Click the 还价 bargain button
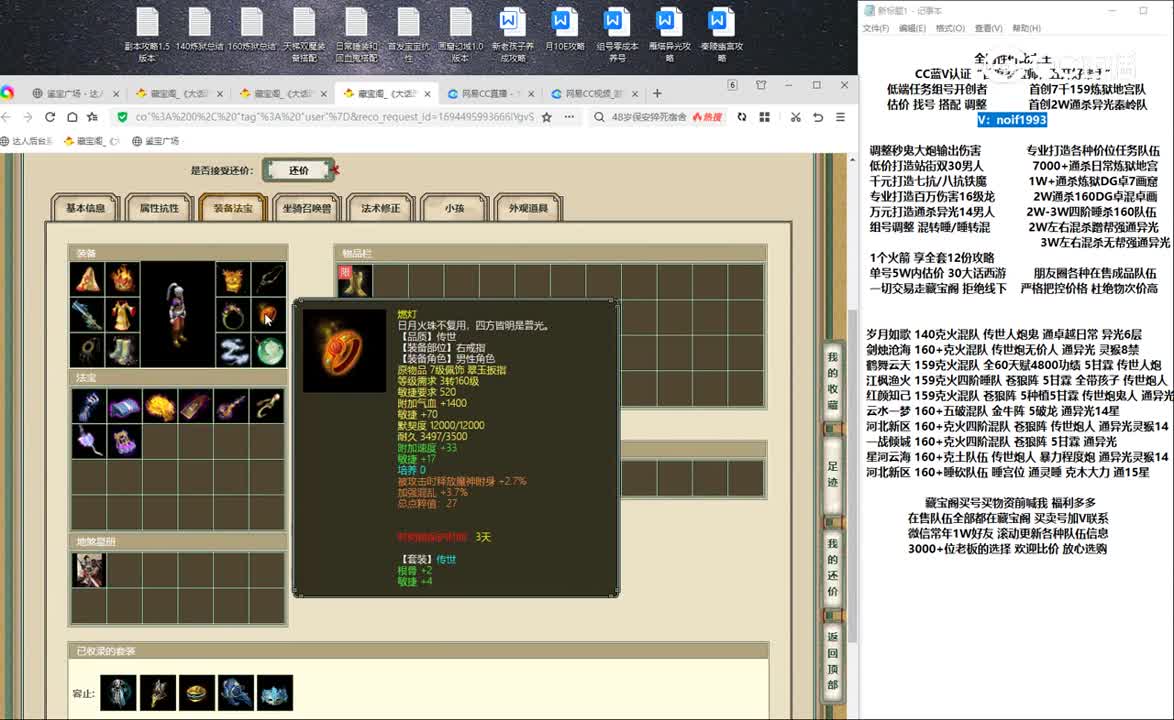Viewport: 1174px width, 720px height. (x=299, y=170)
